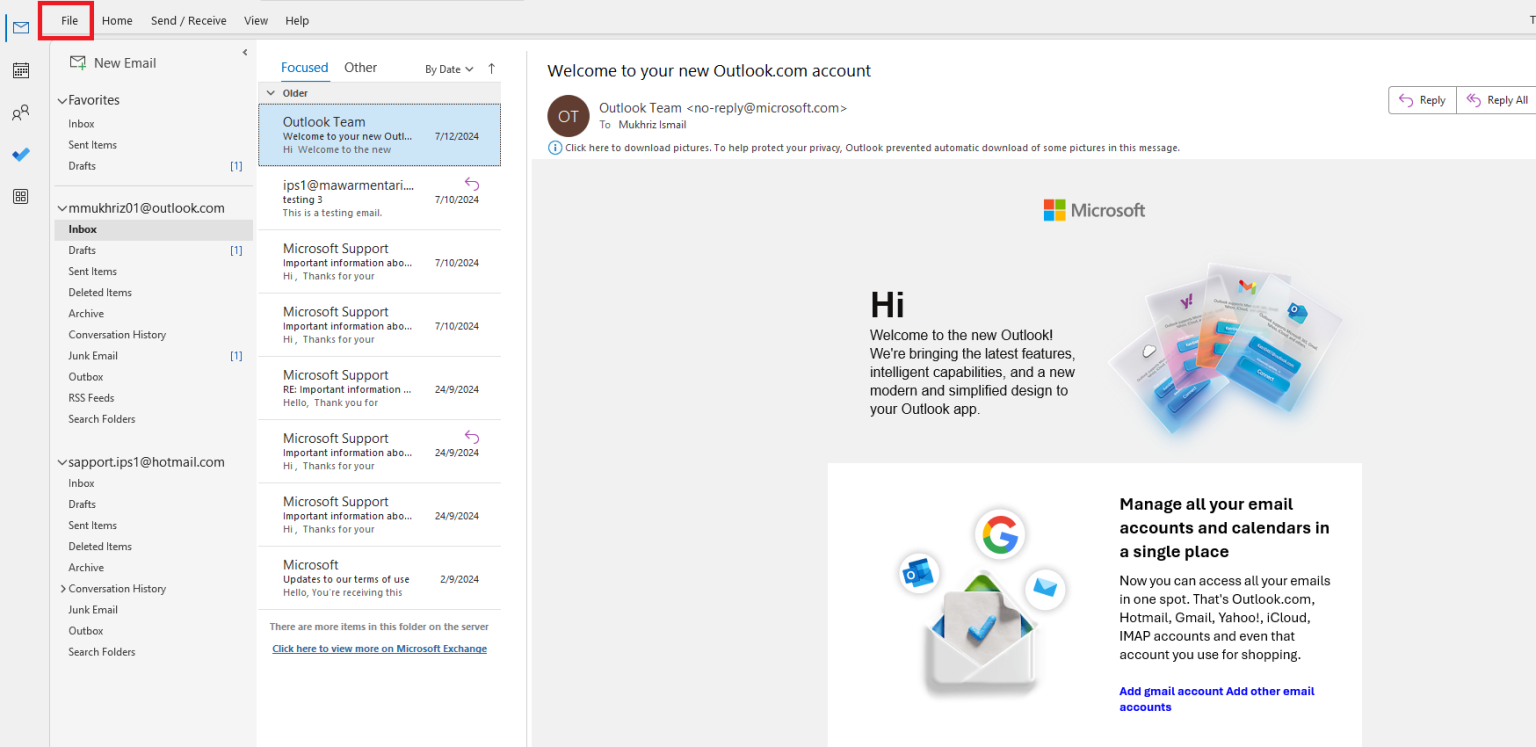Expand Conversation History under sapport.ips1@hotmail.com

point(63,588)
